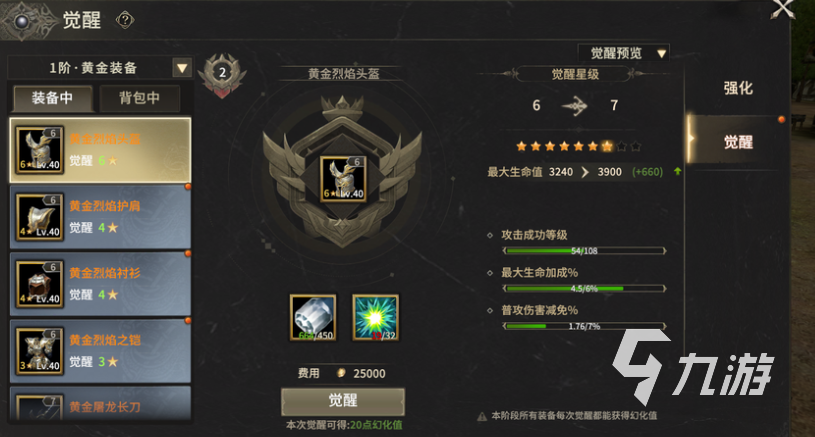Click the tier 2 laurel badge

(x=222, y=76)
